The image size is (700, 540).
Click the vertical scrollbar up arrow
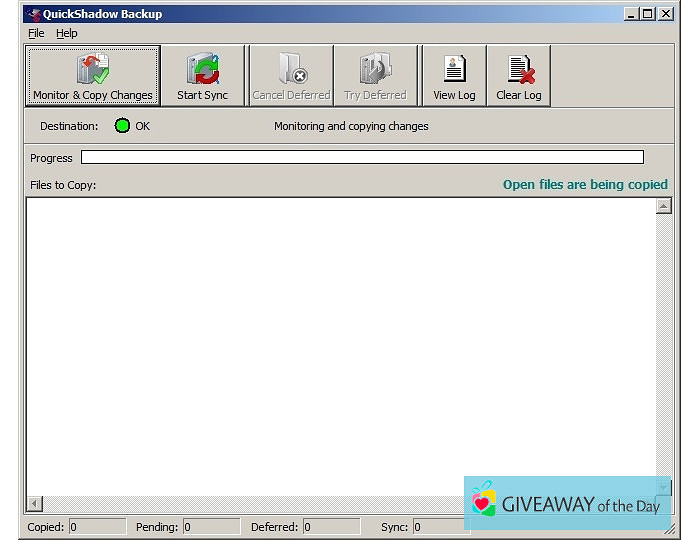pos(663,206)
